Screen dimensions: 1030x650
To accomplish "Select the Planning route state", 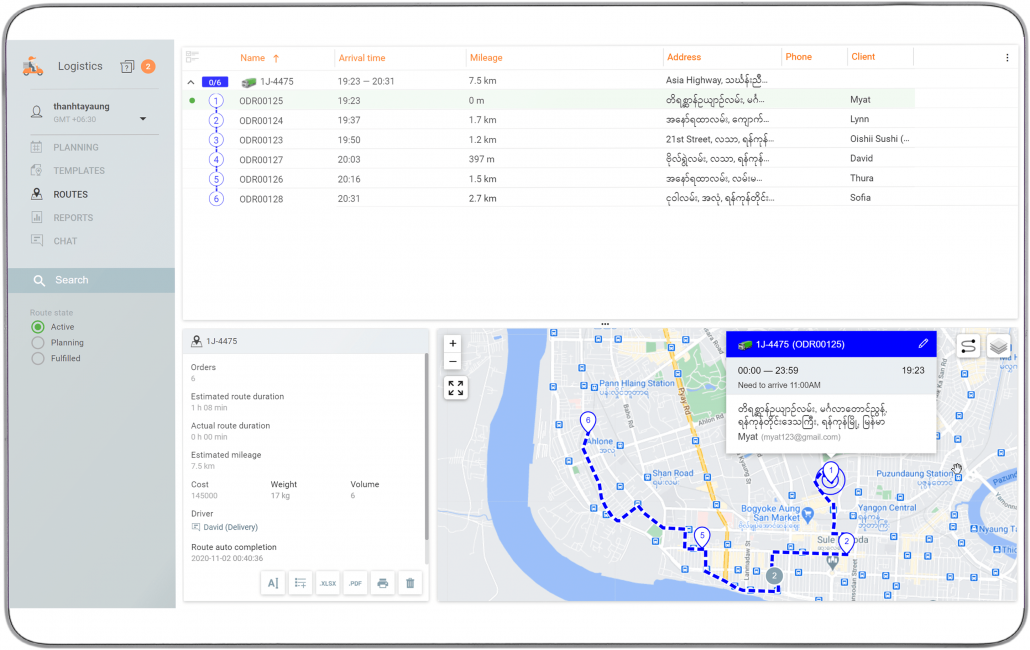I will click(38, 343).
